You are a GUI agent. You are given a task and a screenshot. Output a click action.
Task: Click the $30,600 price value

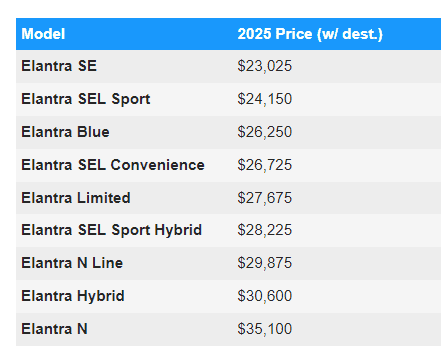click(x=265, y=296)
